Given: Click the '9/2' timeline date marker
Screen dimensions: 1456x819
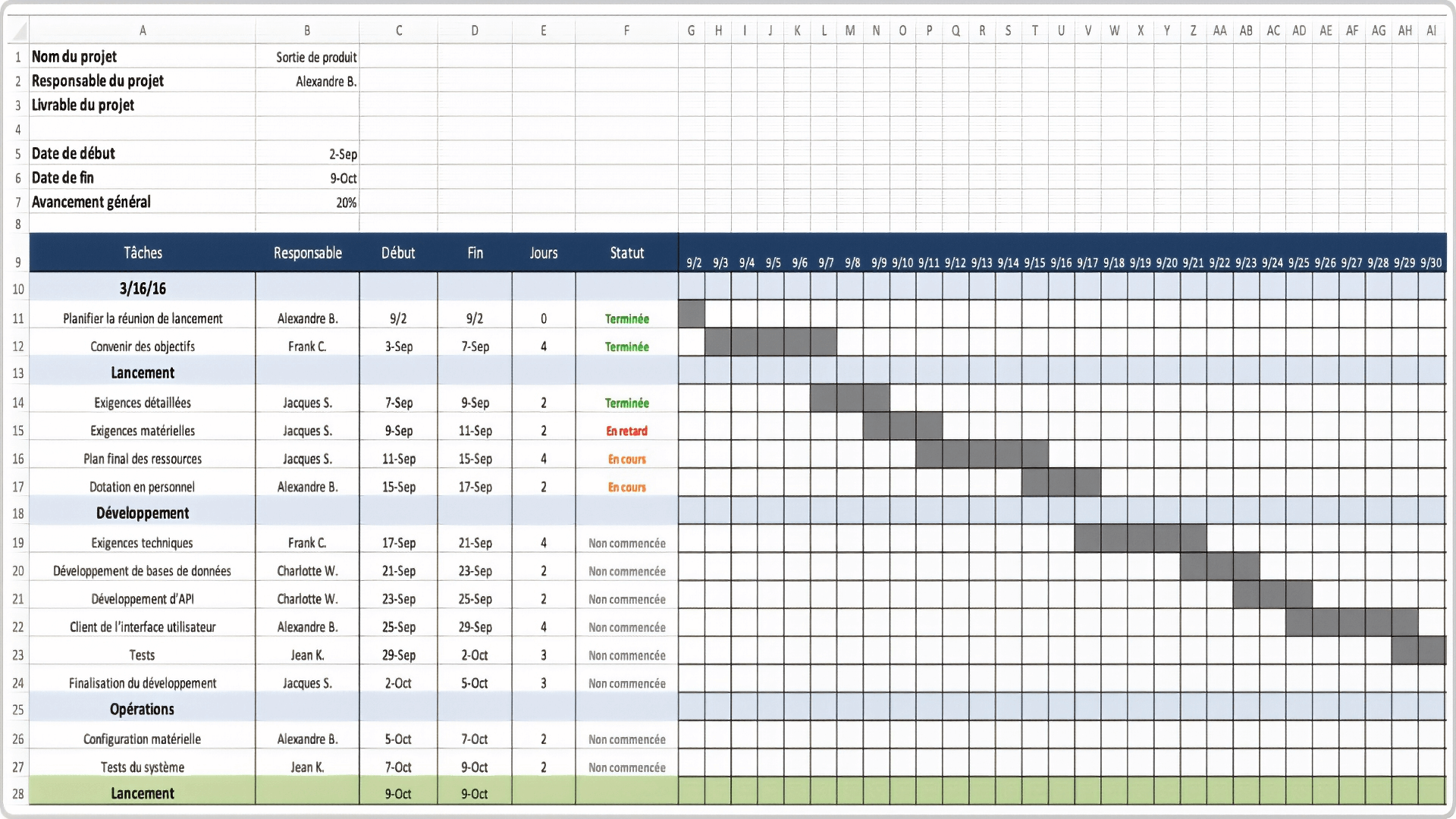Looking at the screenshot, I should click(x=693, y=262).
